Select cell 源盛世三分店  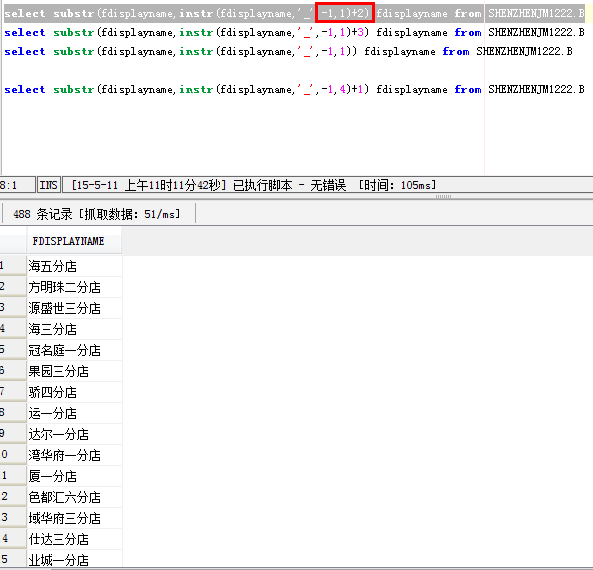tap(75, 308)
